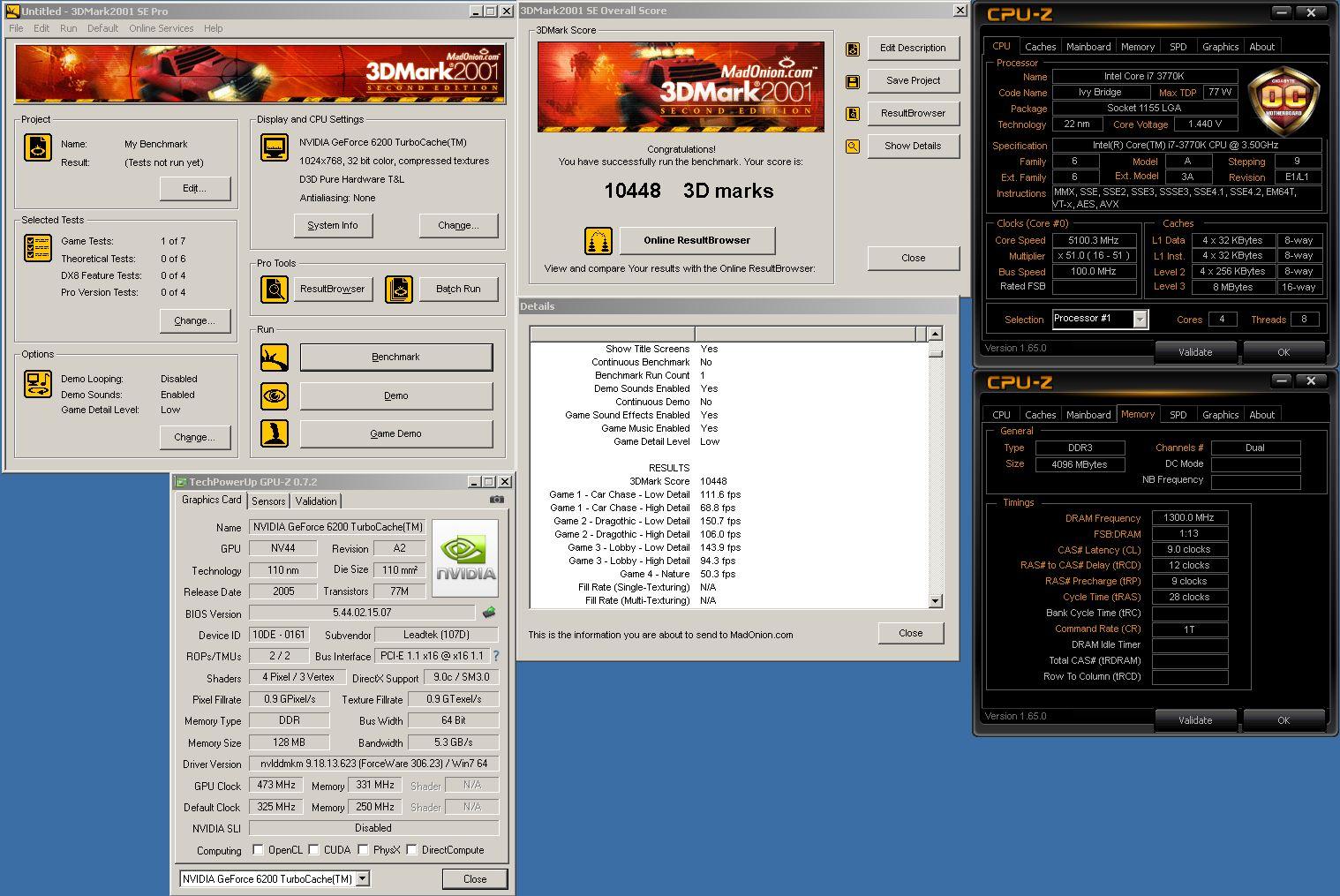Click the Selected Tests checklist icon

tap(38, 248)
